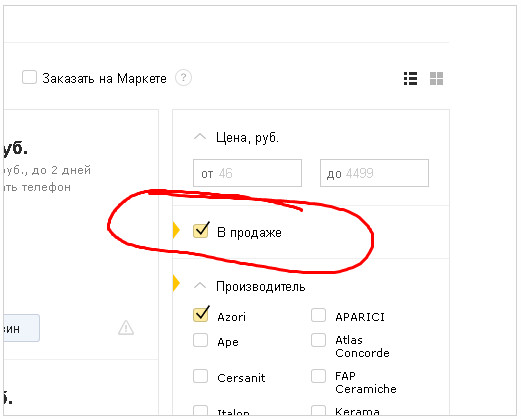Image resolution: width=521 pixels, height=419 pixels.
Task: Click yellow marker beside Производитель
Action: click(176, 283)
